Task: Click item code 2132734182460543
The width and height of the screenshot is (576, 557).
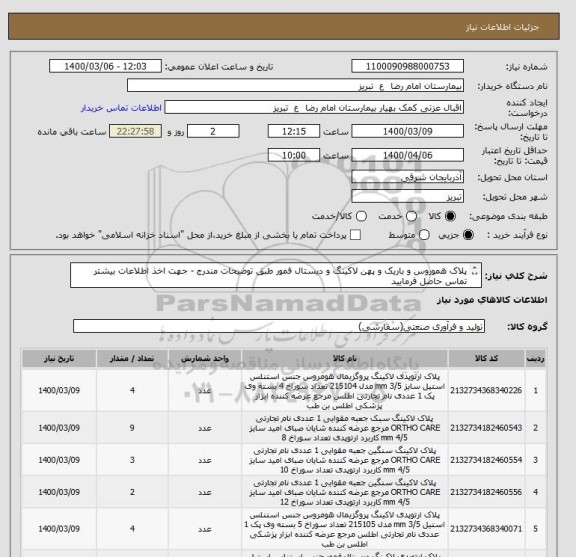Action: [486, 428]
